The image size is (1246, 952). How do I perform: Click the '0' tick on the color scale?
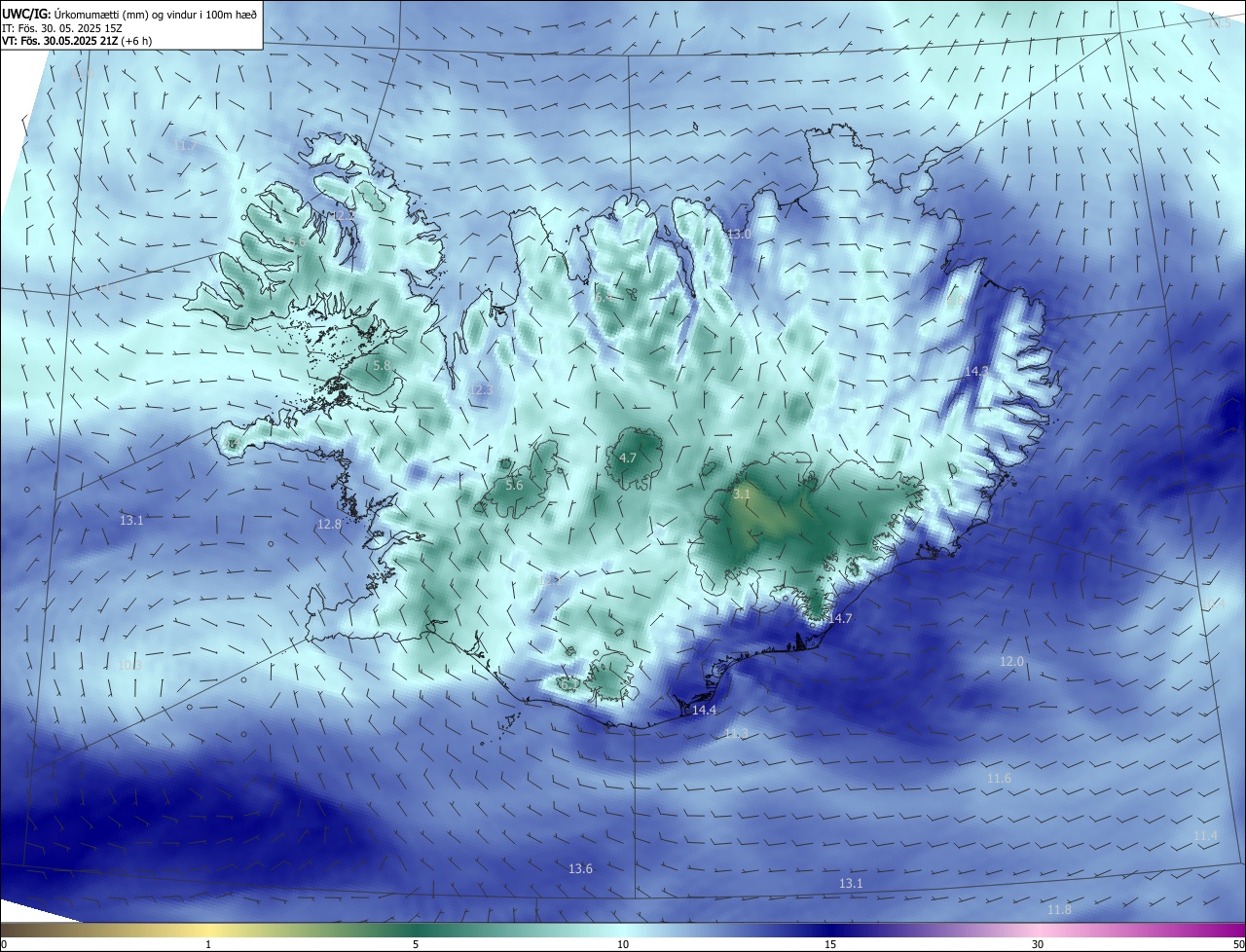pos(4,944)
